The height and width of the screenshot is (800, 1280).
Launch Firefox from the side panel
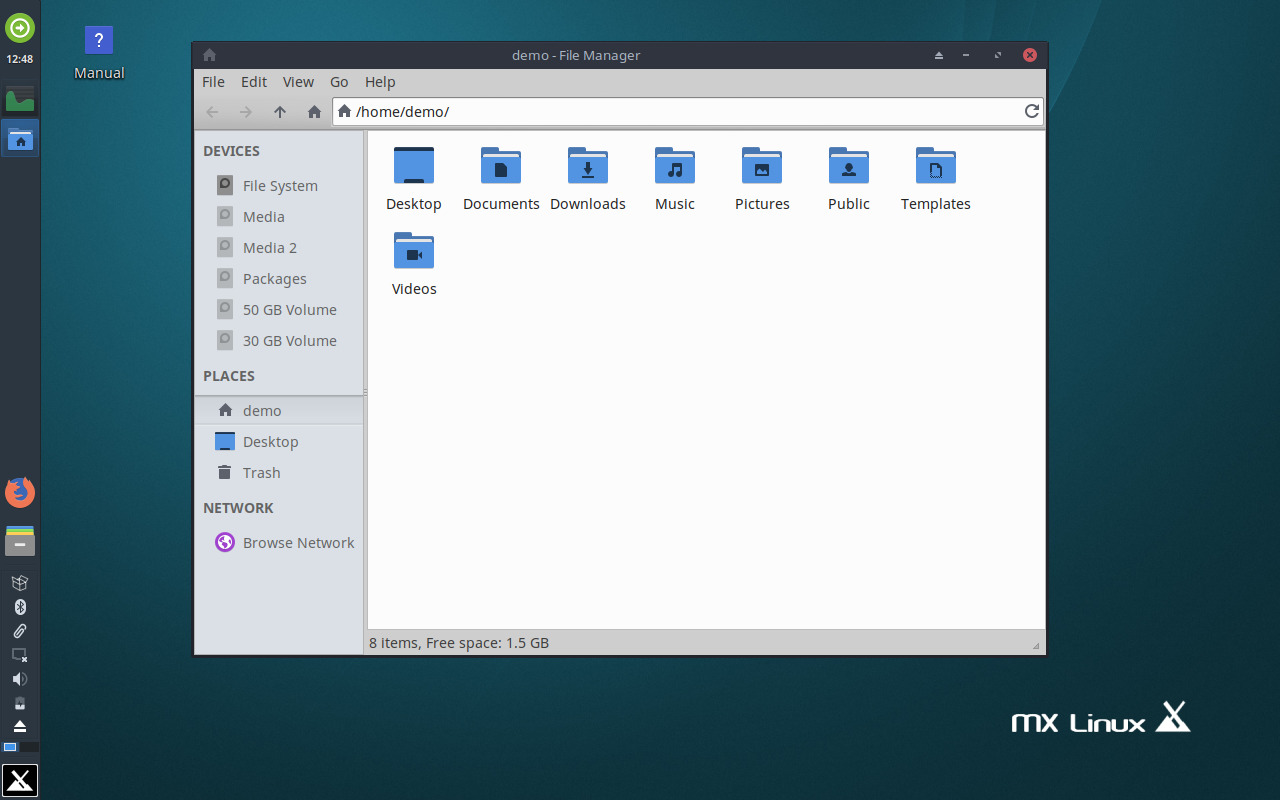click(x=20, y=492)
